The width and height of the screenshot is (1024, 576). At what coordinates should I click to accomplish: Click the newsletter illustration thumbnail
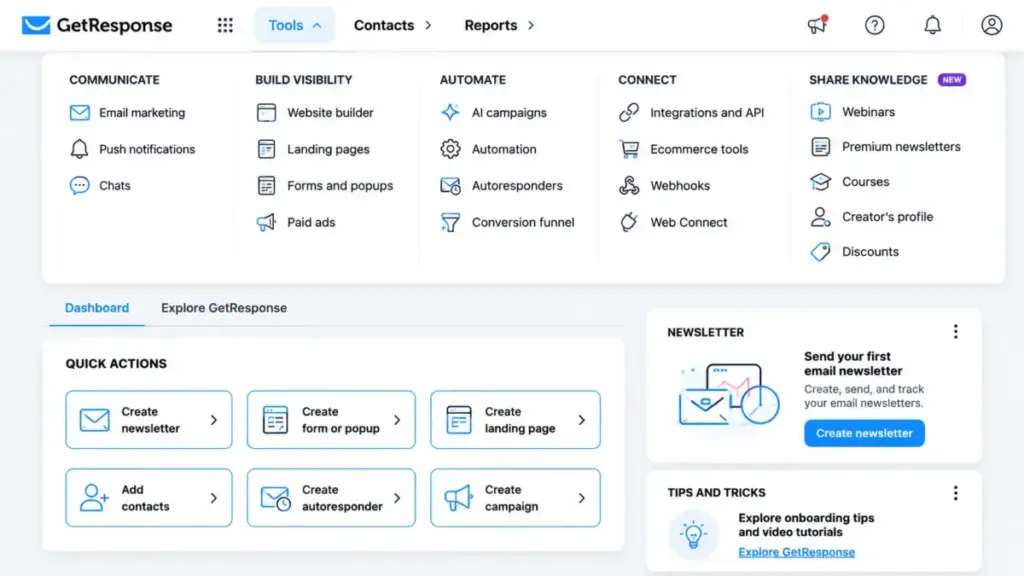(x=729, y=395)
